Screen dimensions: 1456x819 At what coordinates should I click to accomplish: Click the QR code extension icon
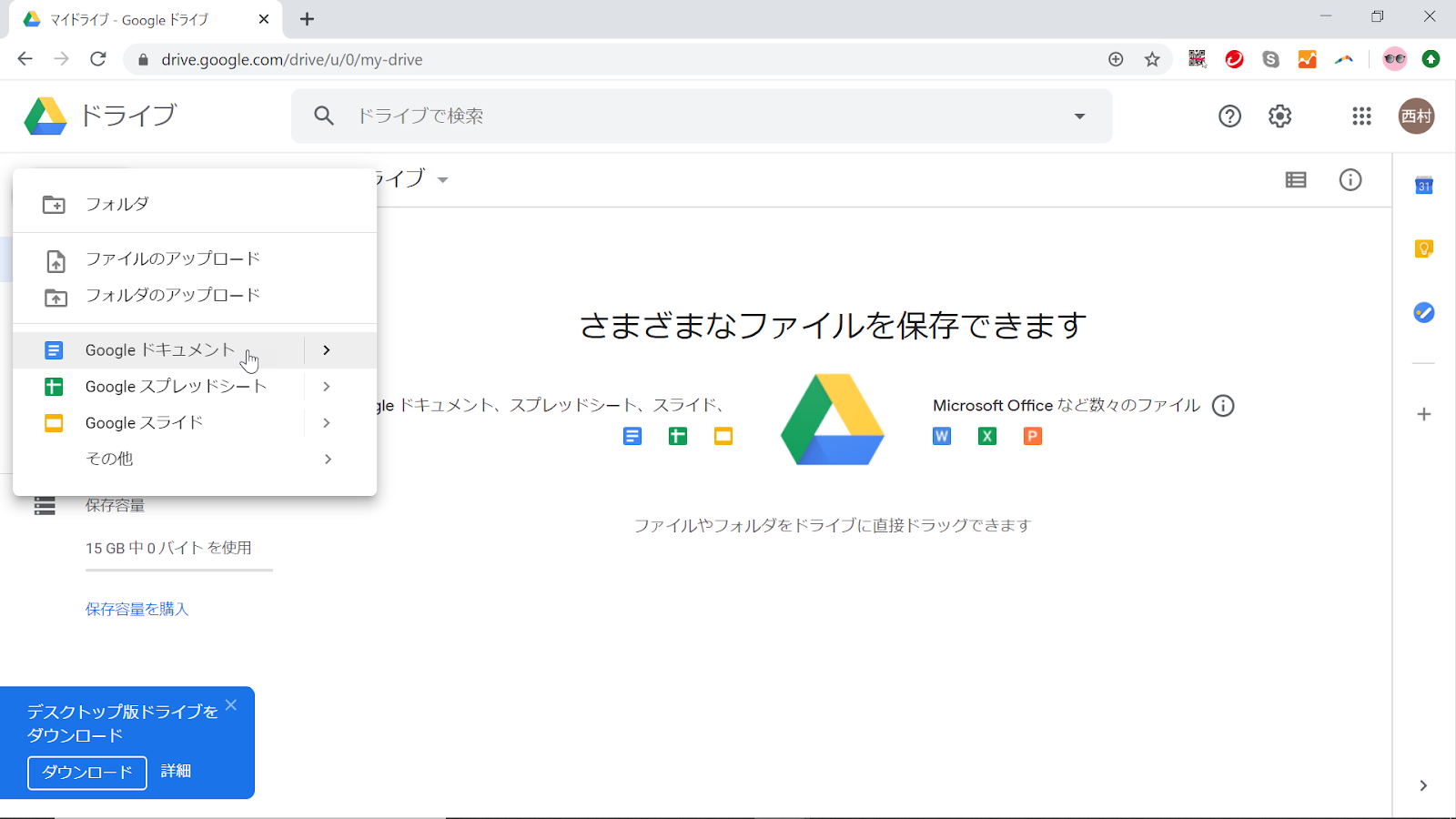pos(1198,59)
